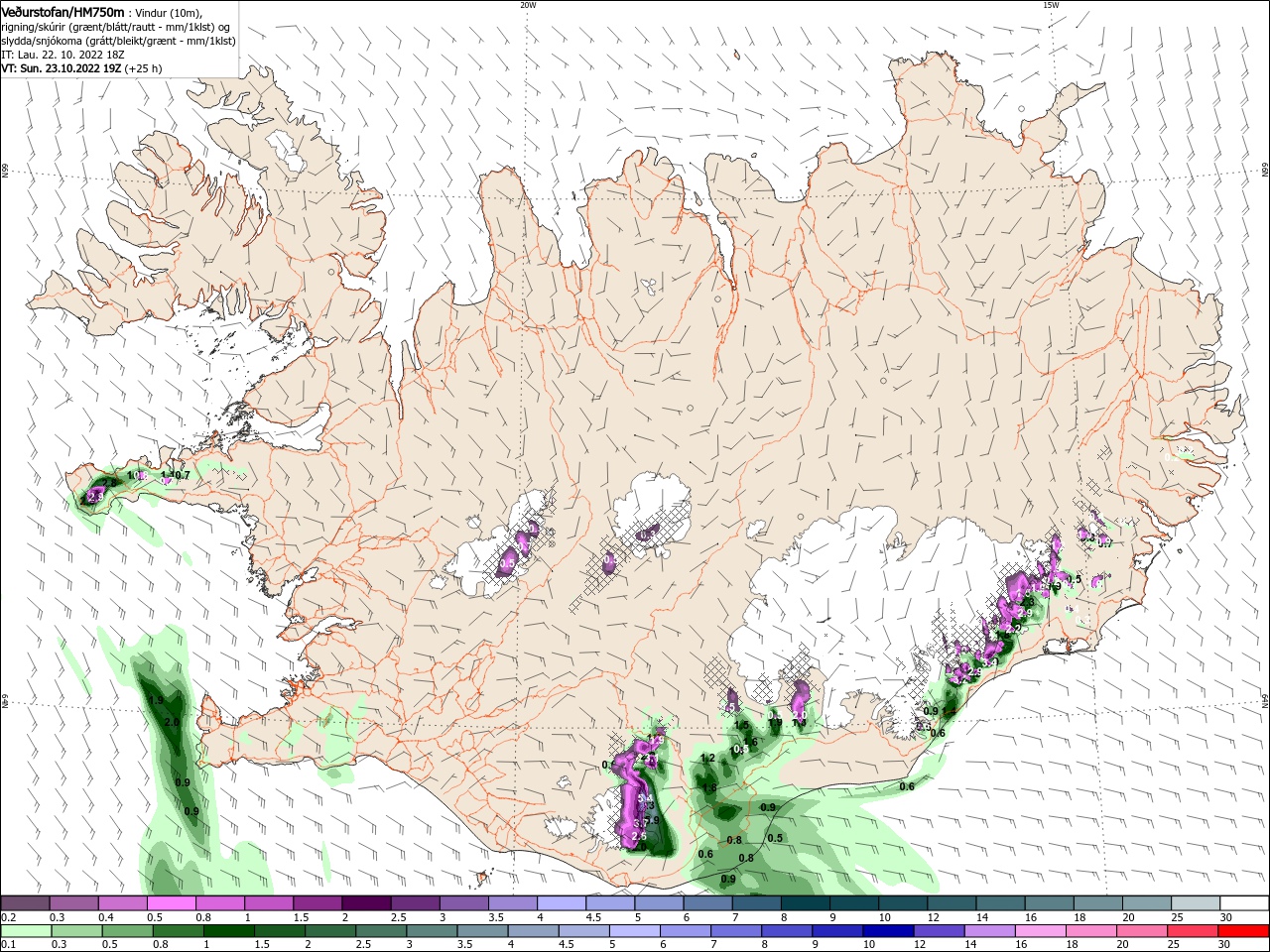1270x952 pixels.
Task: Pick upper legend swatch between 4 and 4.5
Action: tap(562, 903)
